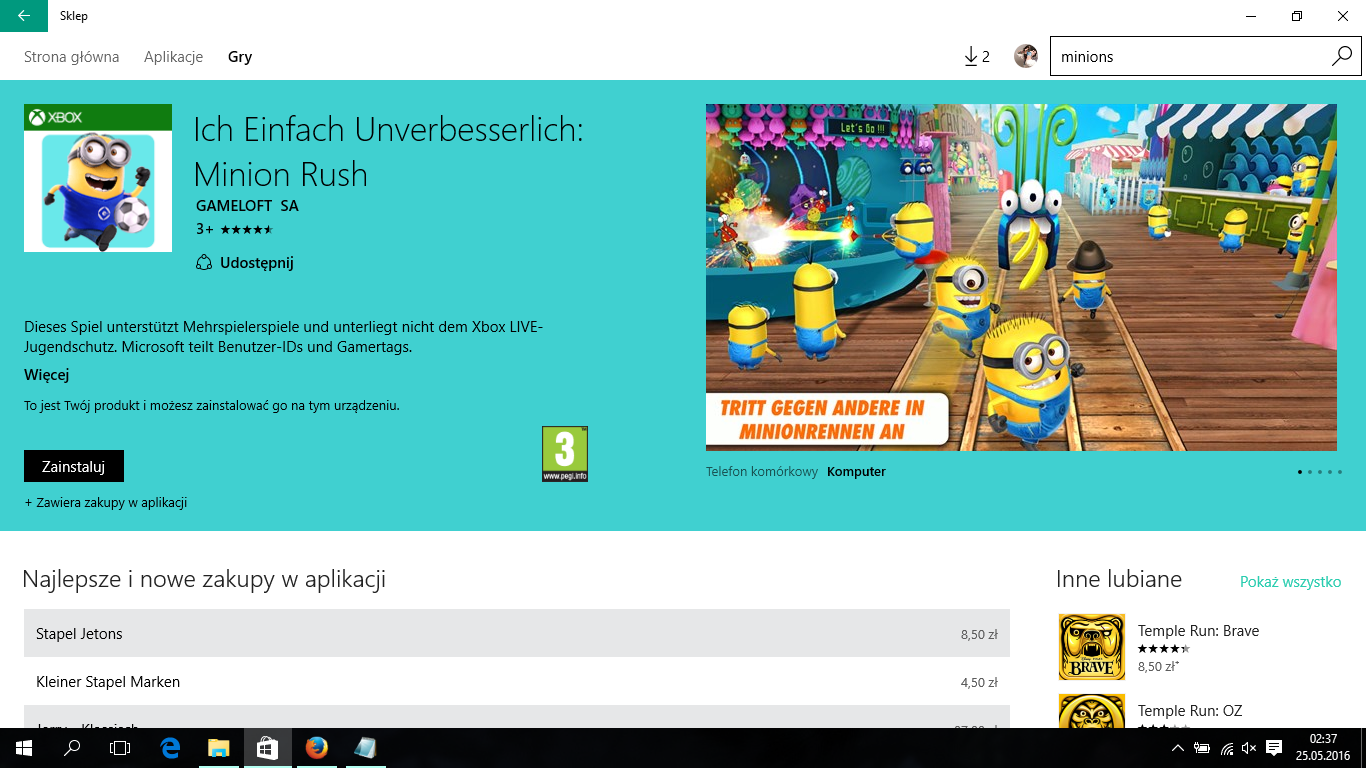Open the Wi-Fi network tray icon
1366x768 pixels.
pyautogui.click(x=1226, y=748)
